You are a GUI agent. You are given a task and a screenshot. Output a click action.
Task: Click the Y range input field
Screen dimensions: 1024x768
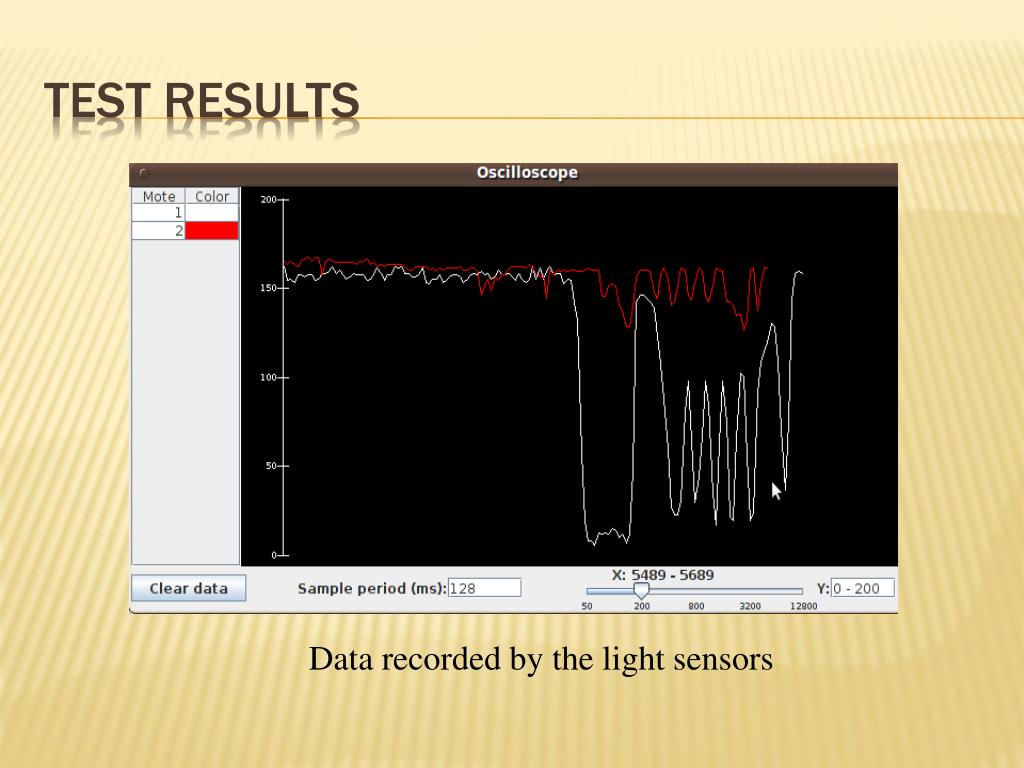pyautogui.click(x=862, y=588)
